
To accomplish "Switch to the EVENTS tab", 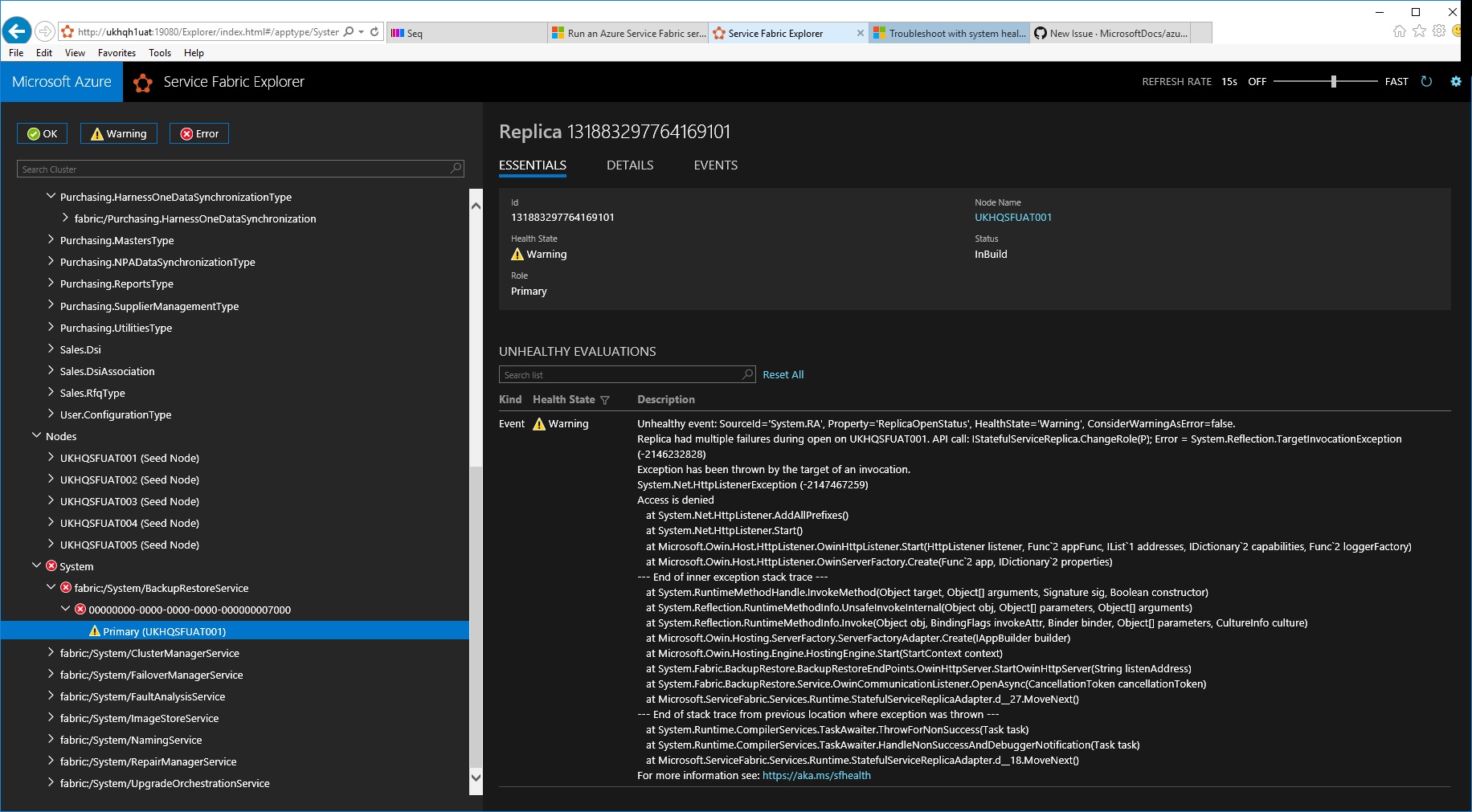I will pos(716,165).
